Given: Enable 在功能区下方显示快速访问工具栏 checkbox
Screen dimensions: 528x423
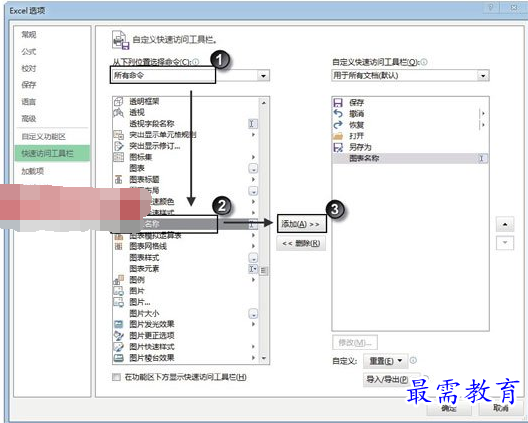Looking at the screenshot, I should 116,377.
